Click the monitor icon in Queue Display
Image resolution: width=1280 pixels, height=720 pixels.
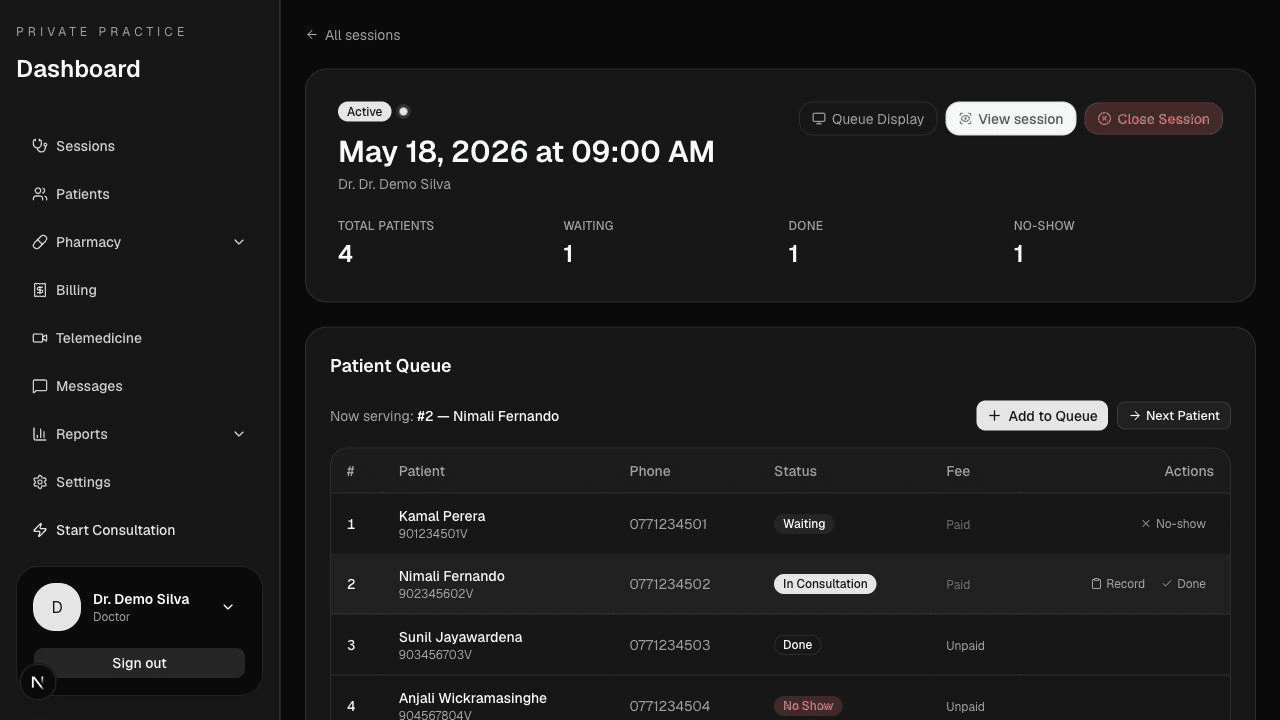point(819,119)
